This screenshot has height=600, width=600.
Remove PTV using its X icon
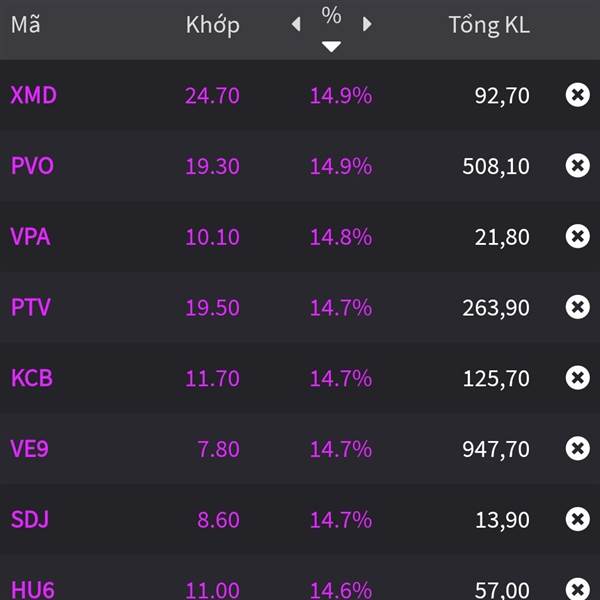point(578,307)
